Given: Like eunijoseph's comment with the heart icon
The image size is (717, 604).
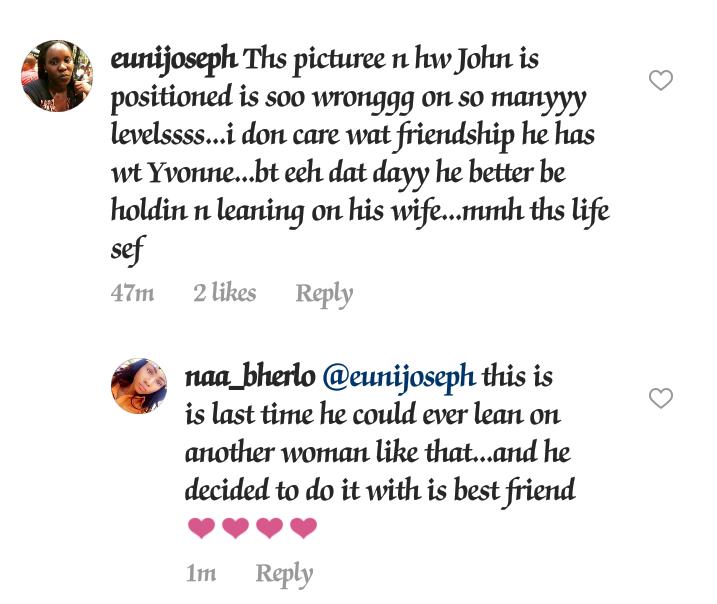Looking at the screenshot, I should [661, 80].
